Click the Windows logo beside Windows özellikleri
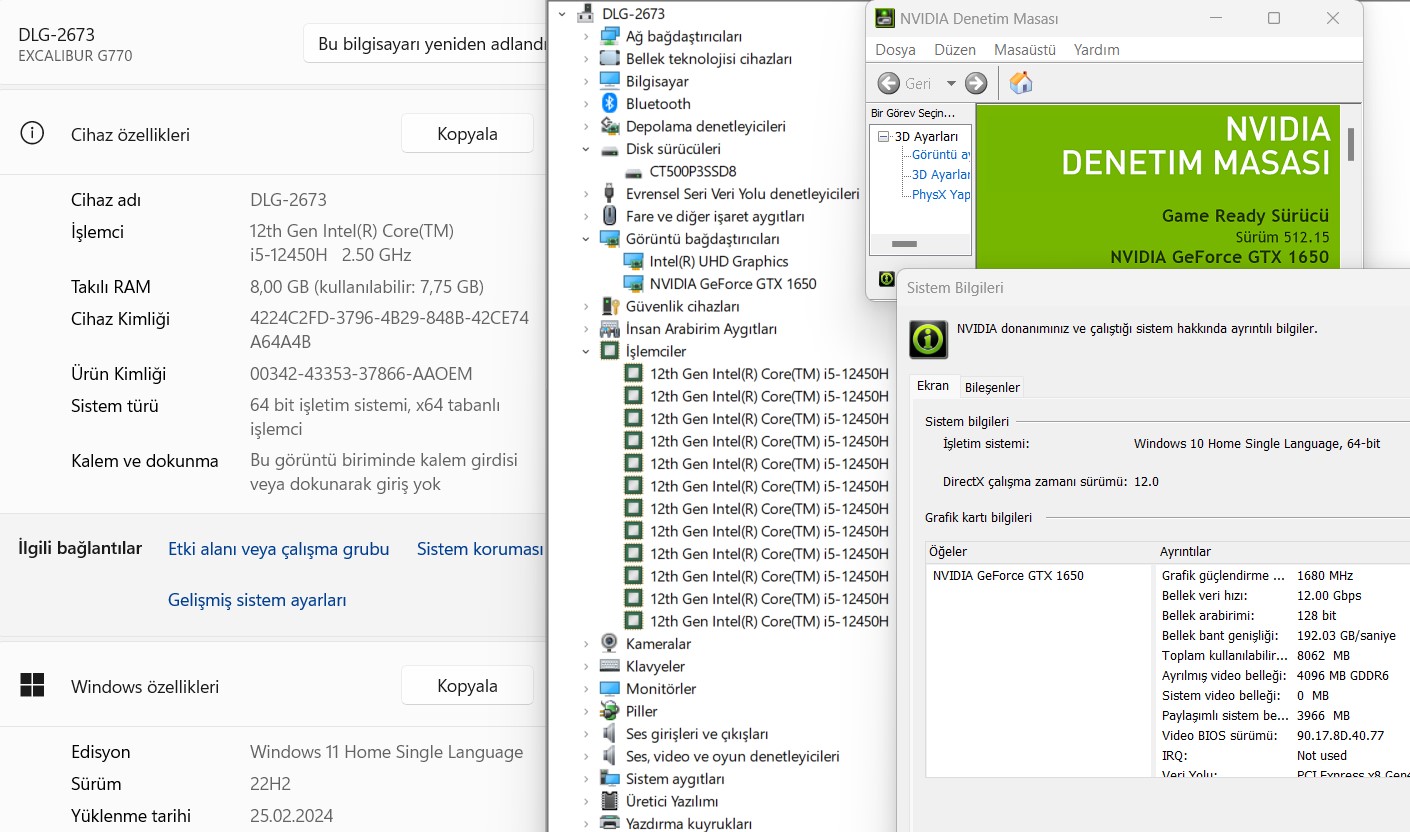The image size is (1410, 832). pos(32,685)
